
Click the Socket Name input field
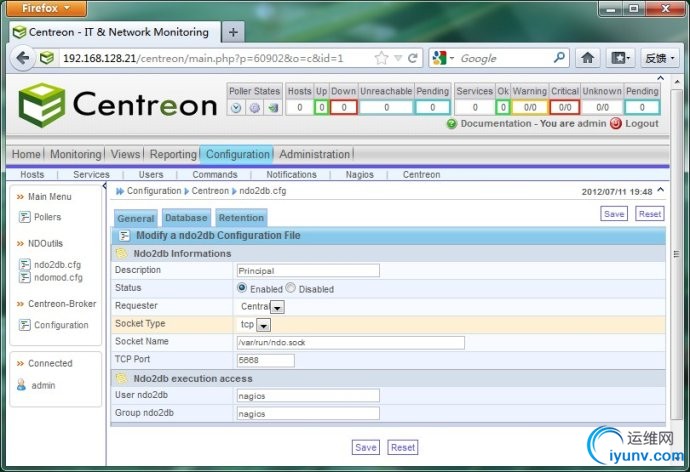[350, 342]
